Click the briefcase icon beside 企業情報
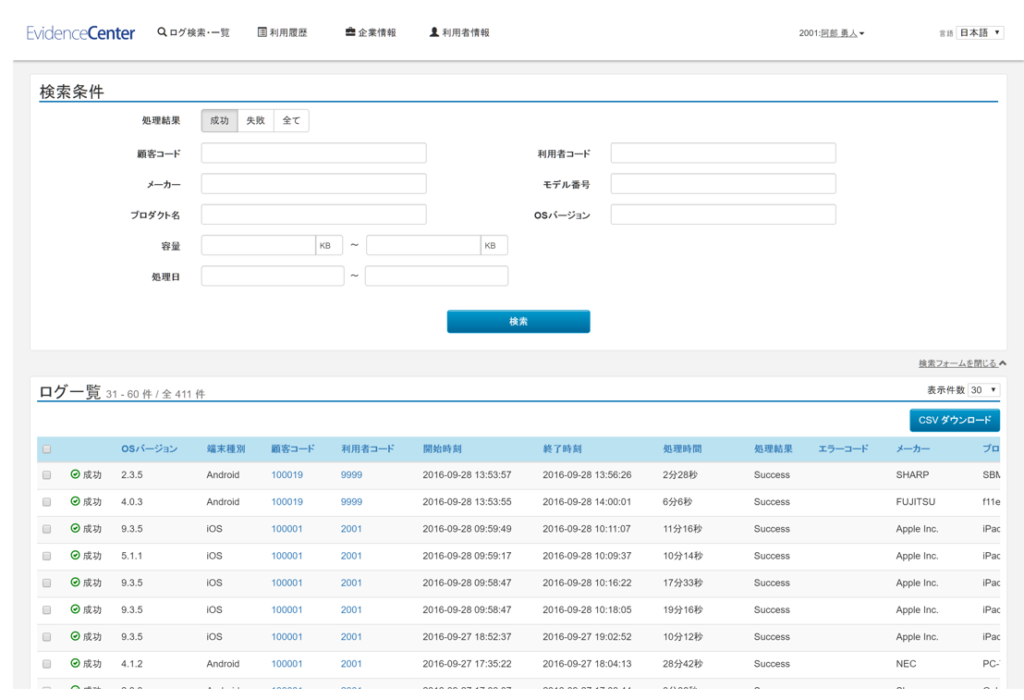This screenshot has width=1024, height=700. 350,32
